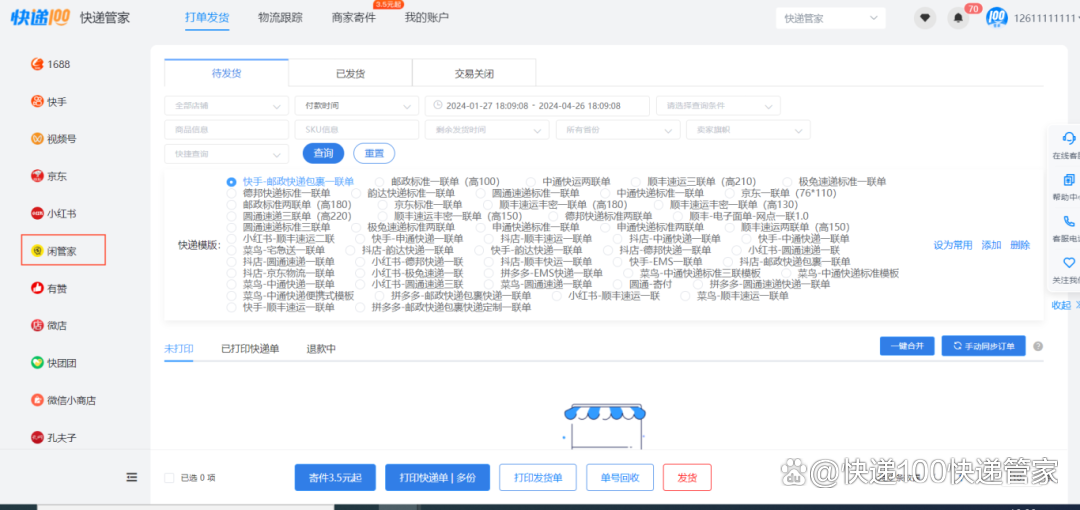Select 顺丰速运三联单 (高210) radio
The width and height of the screenshot is (1080, 510).
pos(636,182)
